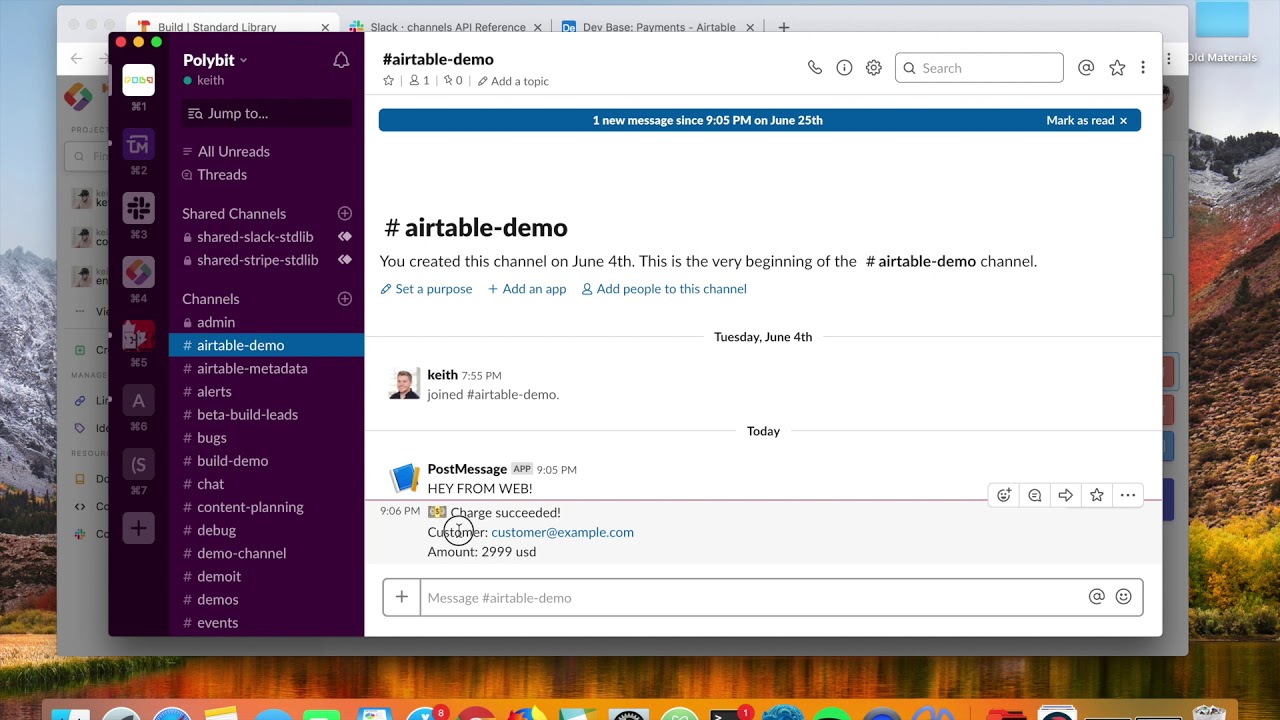Click the Channels section header
This screenshot has height=720, width=1280.
(210, 299)
